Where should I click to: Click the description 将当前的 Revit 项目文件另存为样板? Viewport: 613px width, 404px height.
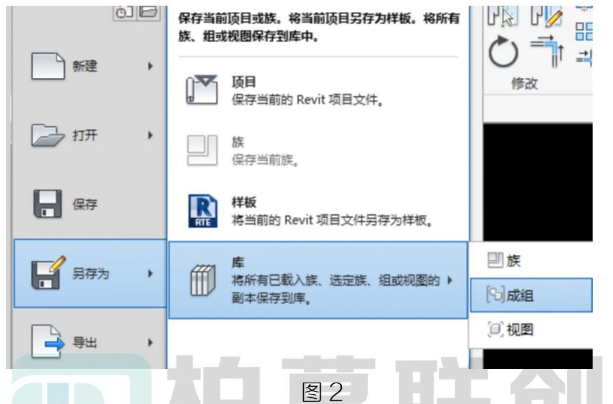[x=332, y=221]
